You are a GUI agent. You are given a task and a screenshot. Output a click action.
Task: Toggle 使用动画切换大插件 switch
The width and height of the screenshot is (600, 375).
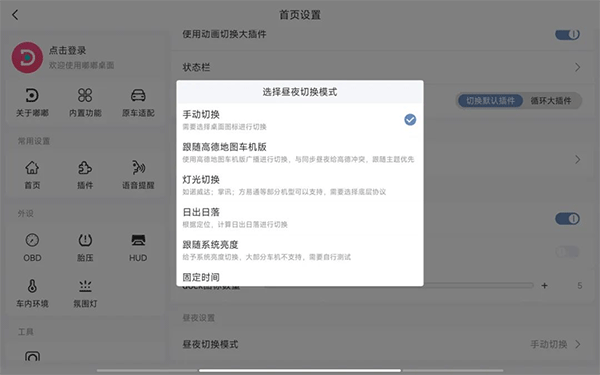click(x=567, y=34)
